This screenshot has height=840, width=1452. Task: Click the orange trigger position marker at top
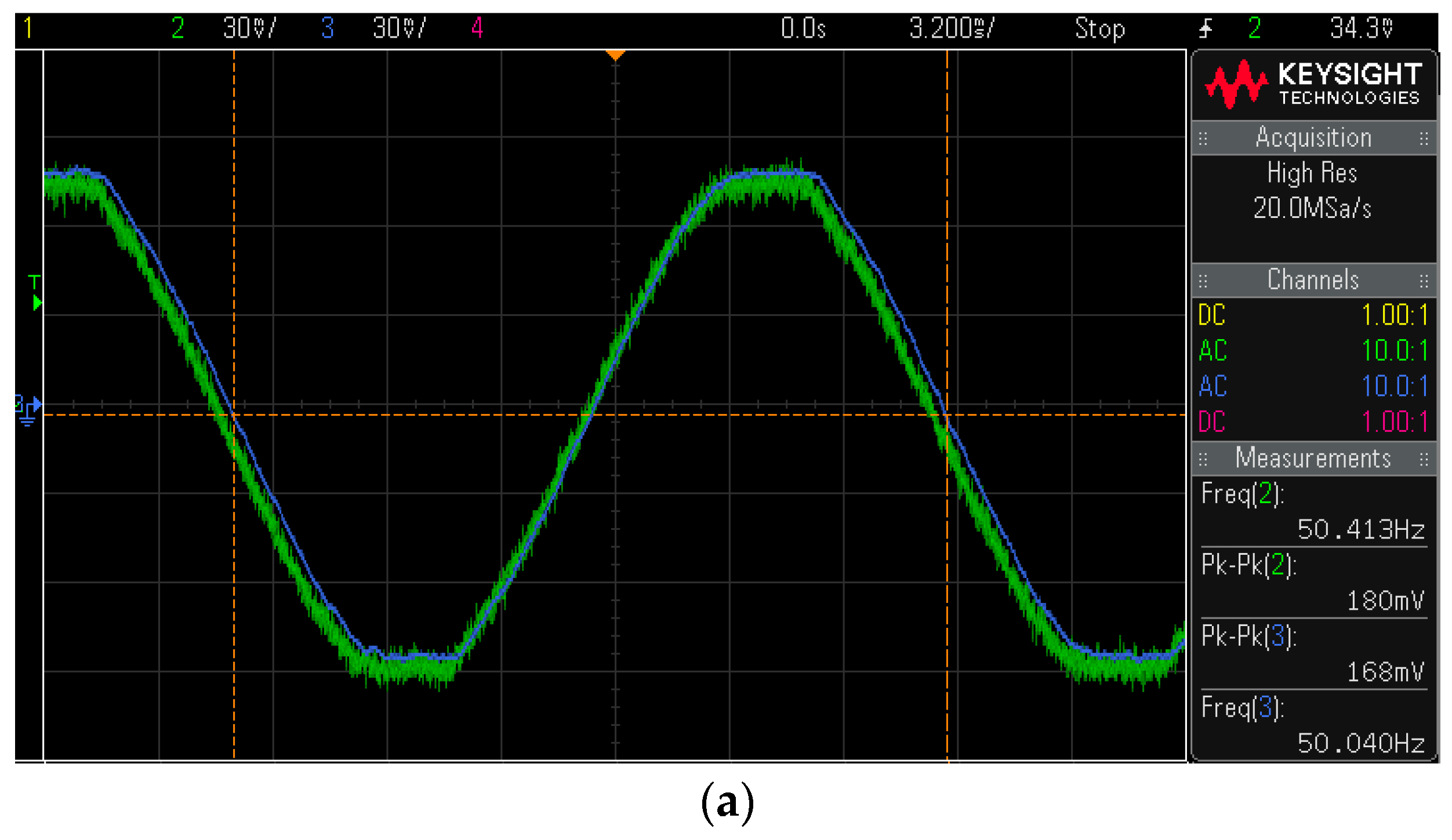pos(615,55)
